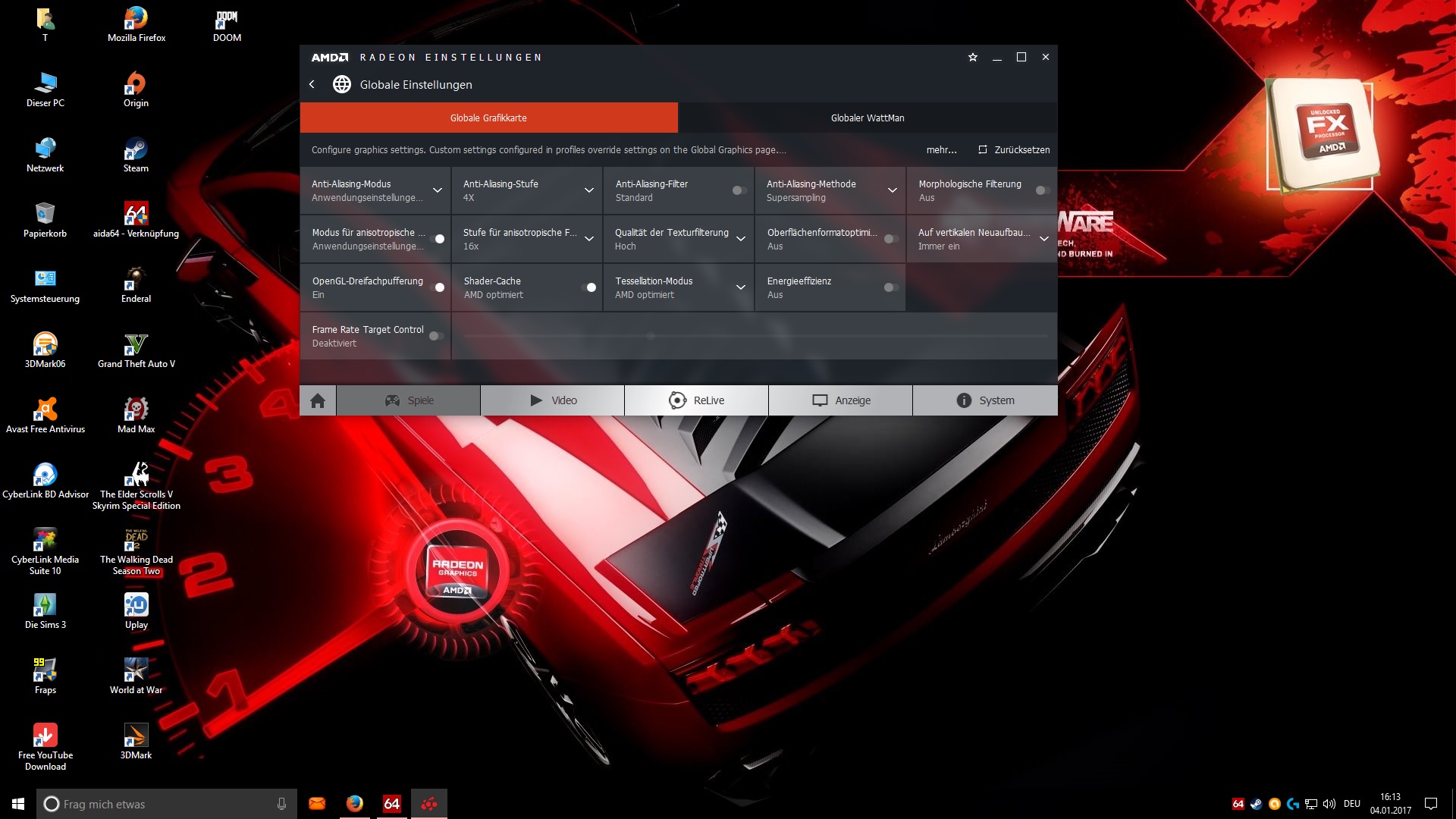Click the home icon in Radeon settings
Image resolution: width=1456 pixels, height=819 pixels.
click(318, 400)
